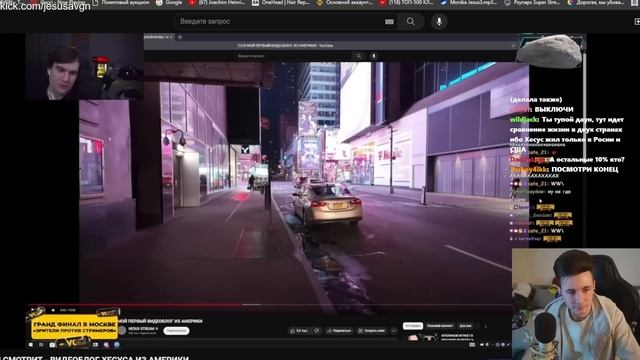The height and width of the screenshot is (360, 640).
Task: Click the video title 'МОЙ ПЕРВЫЙ ВИДЕОБЛОГ ИЗ АМЕРИКИ'
Action: [160, 321]
